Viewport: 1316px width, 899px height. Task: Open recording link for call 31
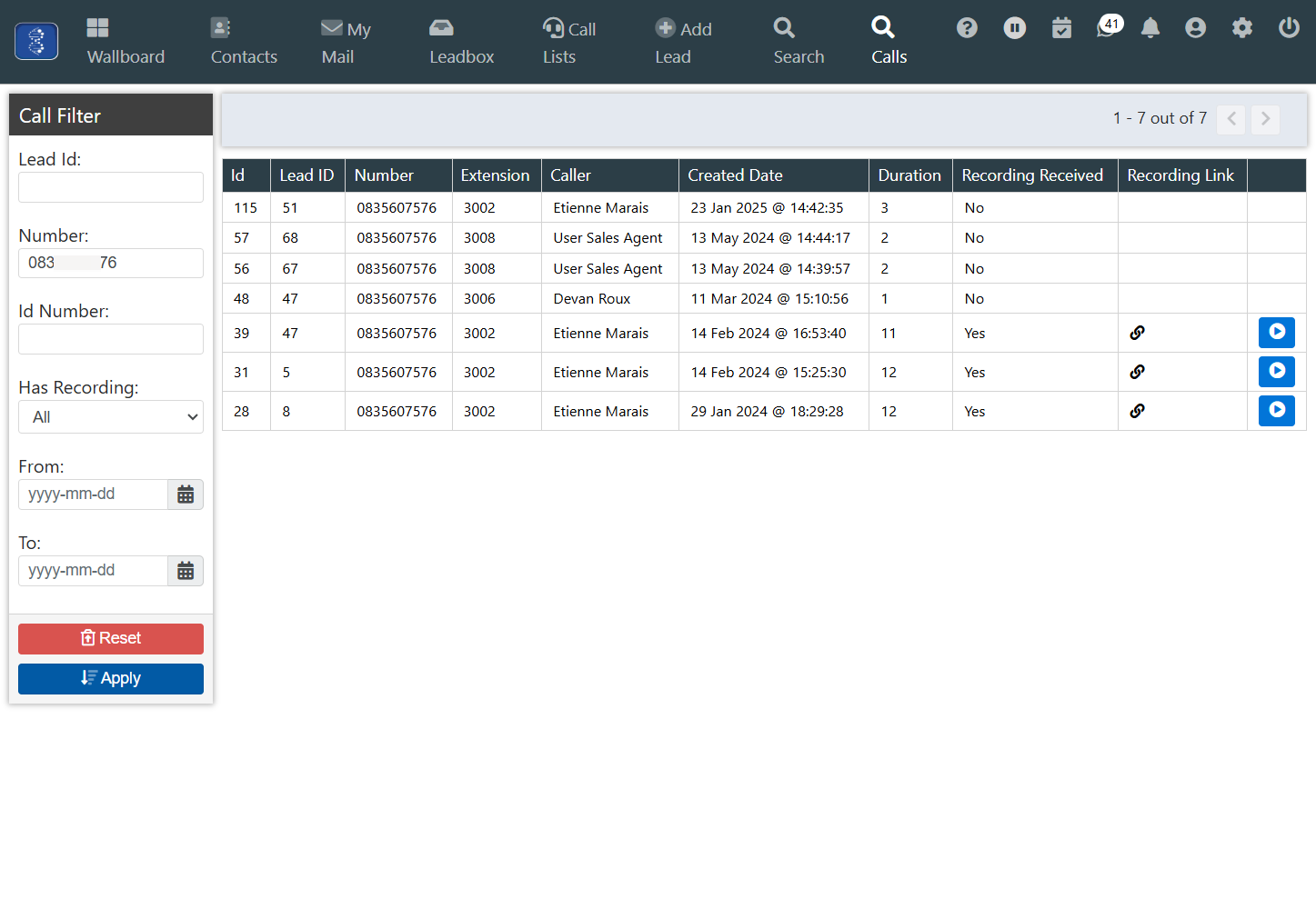pos(1137,372)
